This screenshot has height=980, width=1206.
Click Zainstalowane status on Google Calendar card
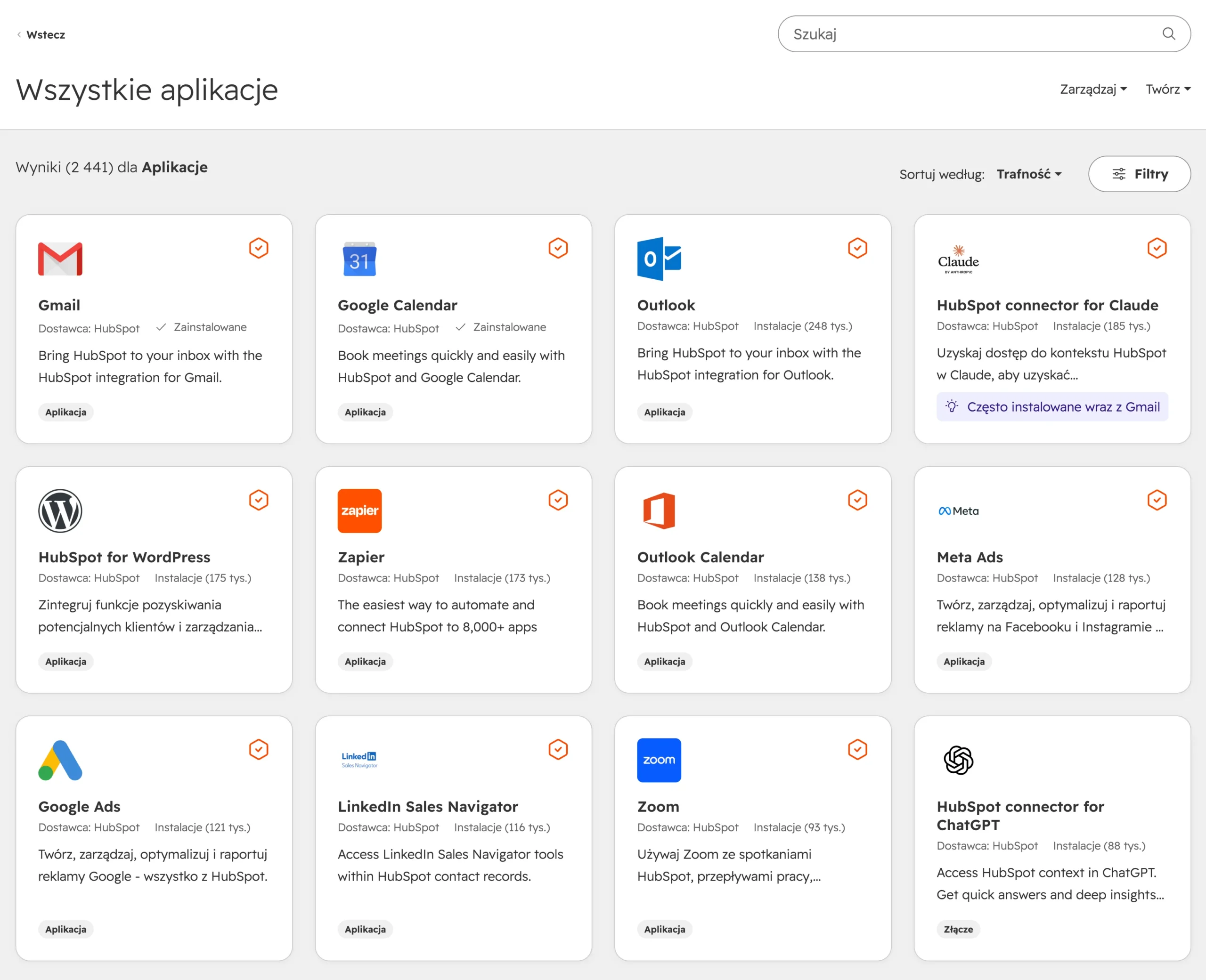tap(501, 327)
